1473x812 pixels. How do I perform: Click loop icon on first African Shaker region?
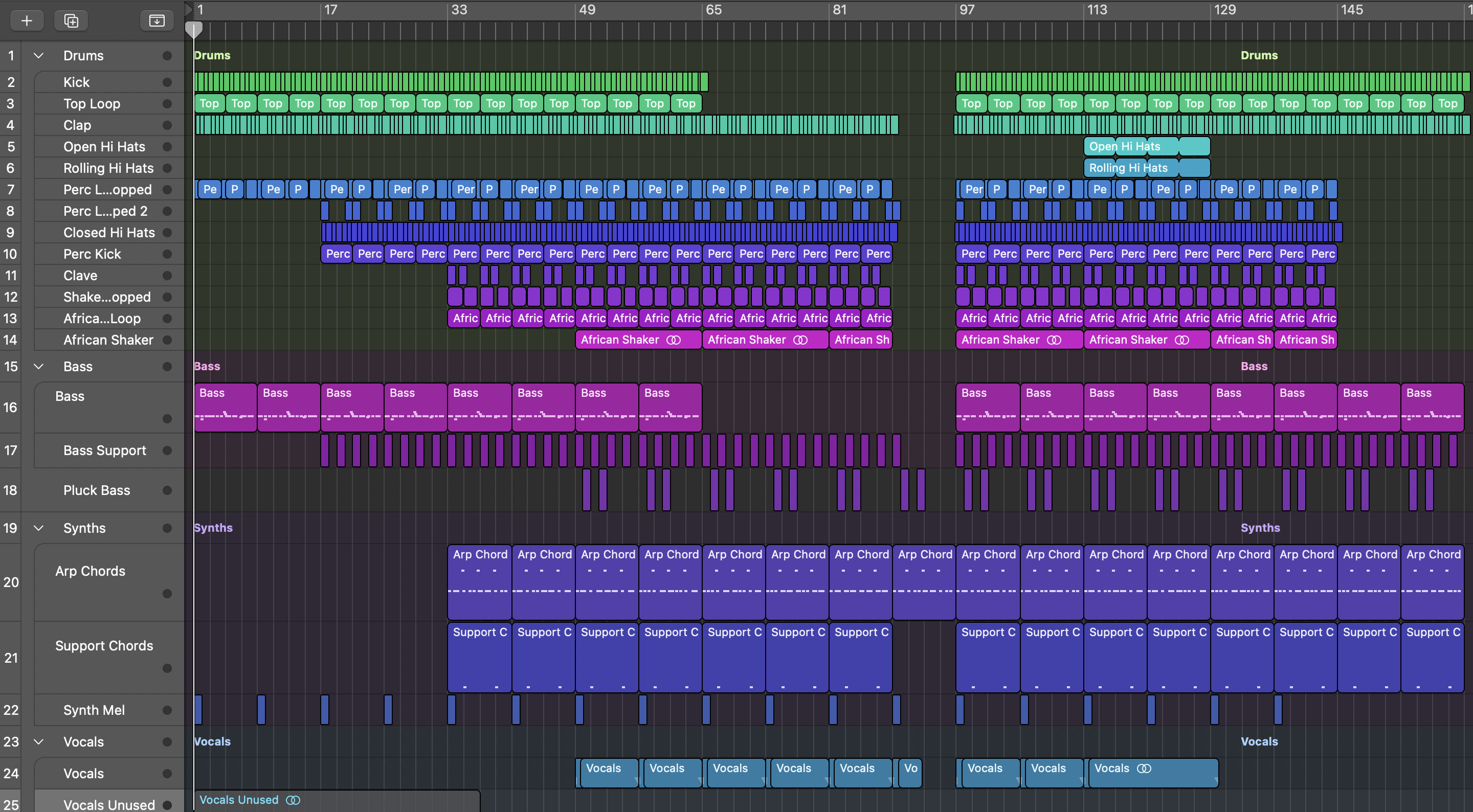pos(674,340)
